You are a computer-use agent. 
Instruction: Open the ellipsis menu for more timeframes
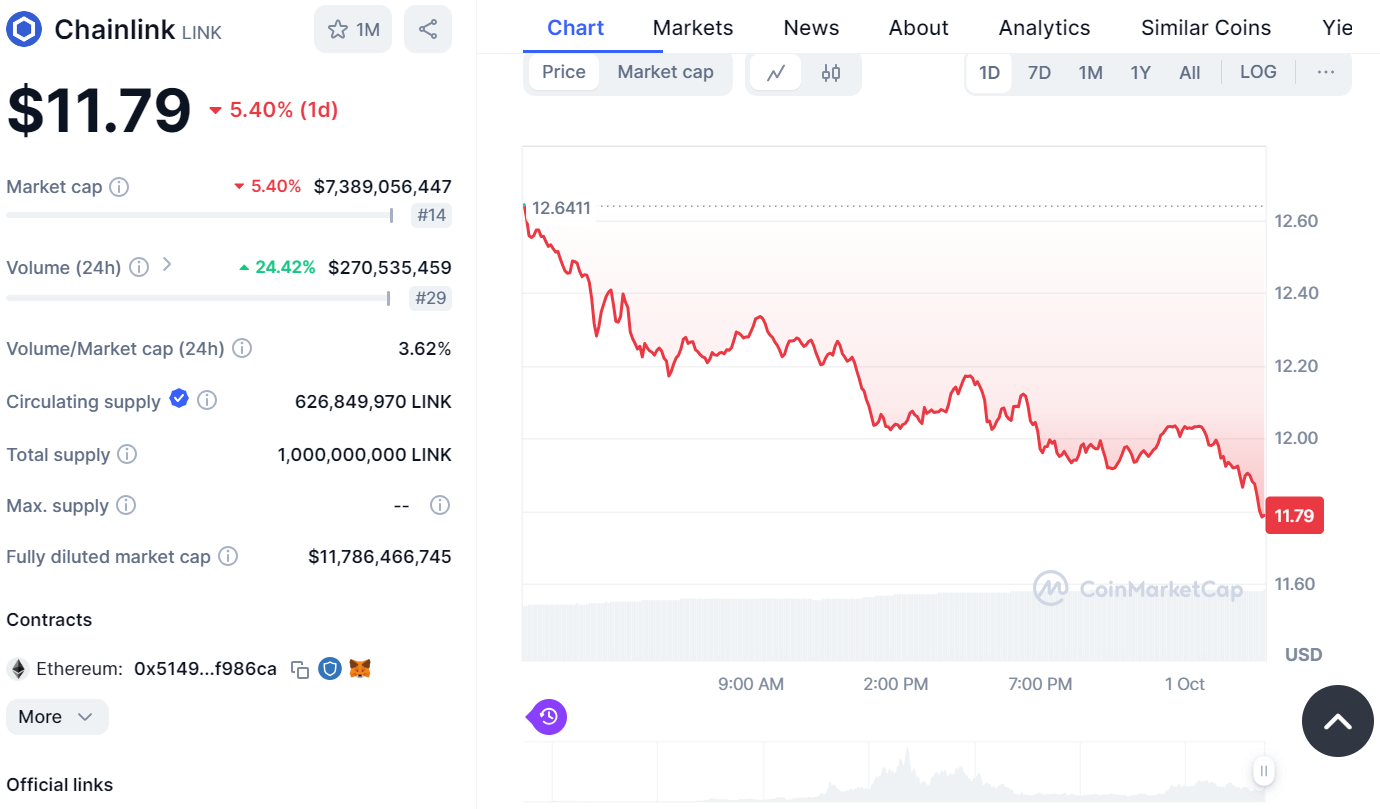pos(1326,72)
